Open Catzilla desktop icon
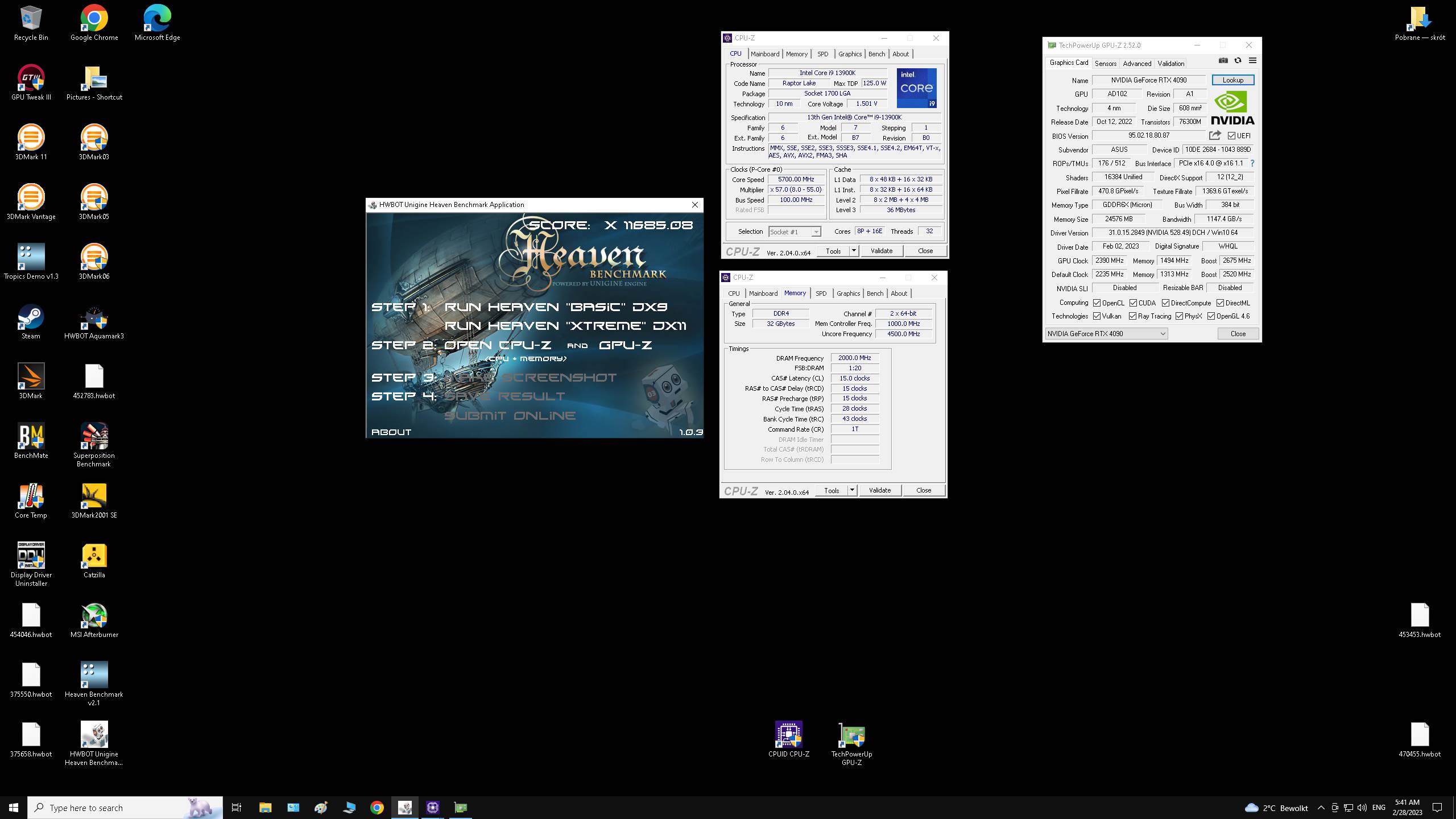Image resolution: width=1456 pixels, height=819 pixels. [x=94, y=560]
